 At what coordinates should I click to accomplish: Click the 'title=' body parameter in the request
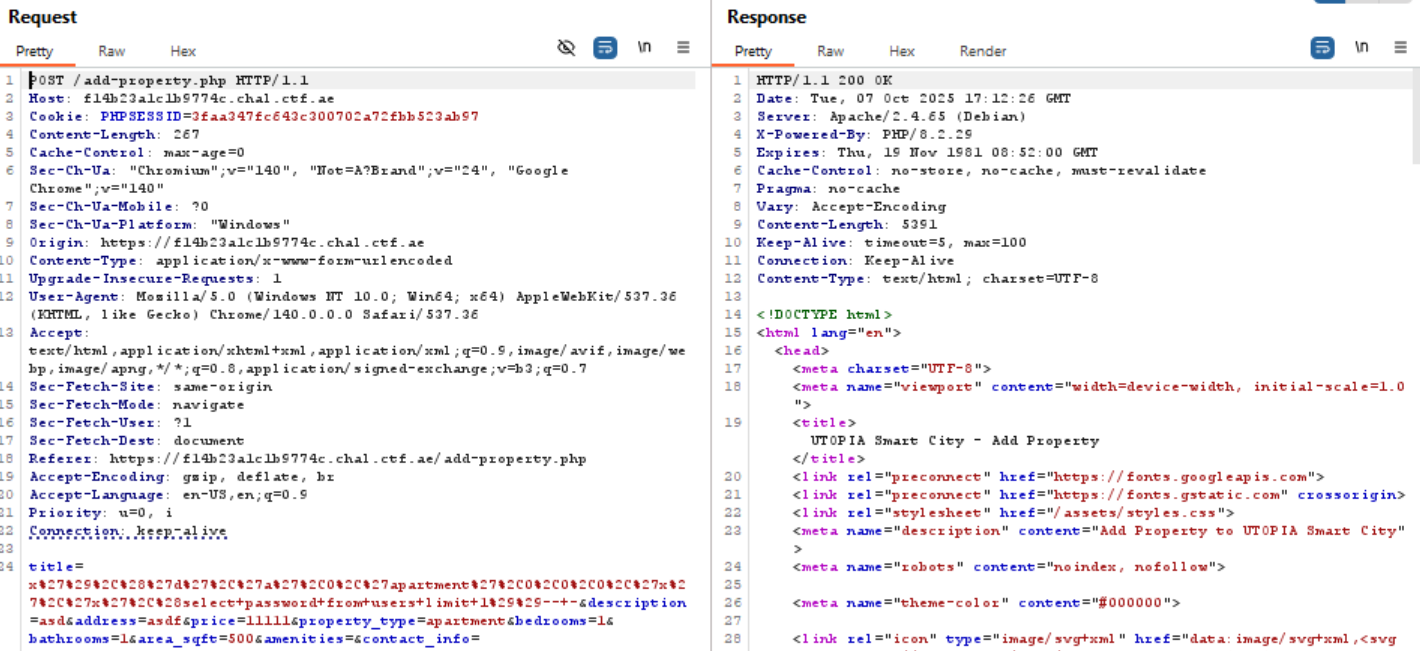(x=56, y=567)
